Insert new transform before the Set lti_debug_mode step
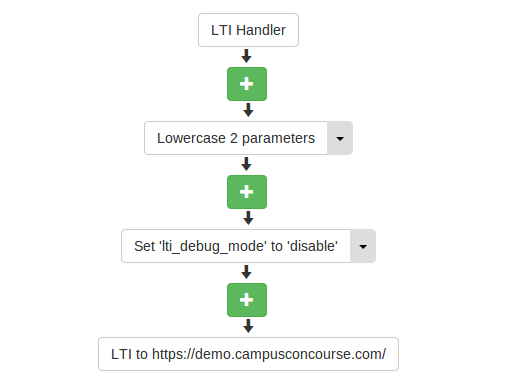This screenshot has height=384, width=506. point(247,192)
